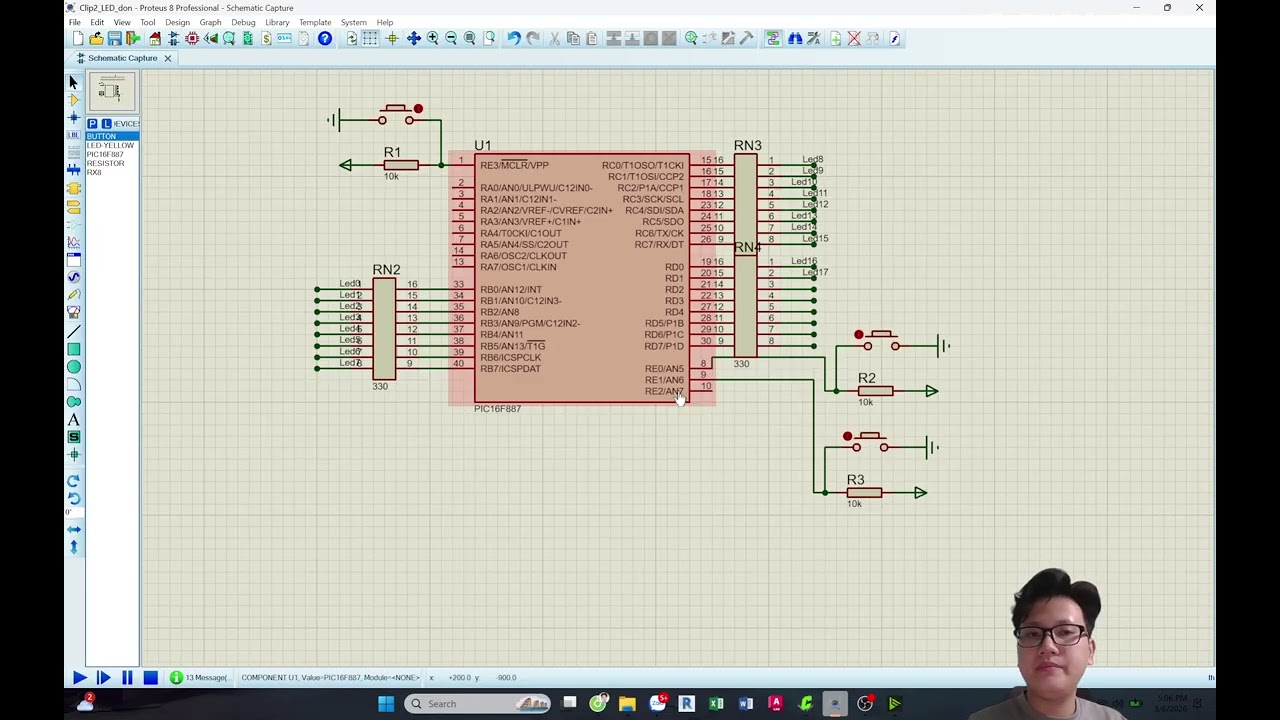Stop the simulation with the square button
This screenshot has width=1280, height=720.
150,678
